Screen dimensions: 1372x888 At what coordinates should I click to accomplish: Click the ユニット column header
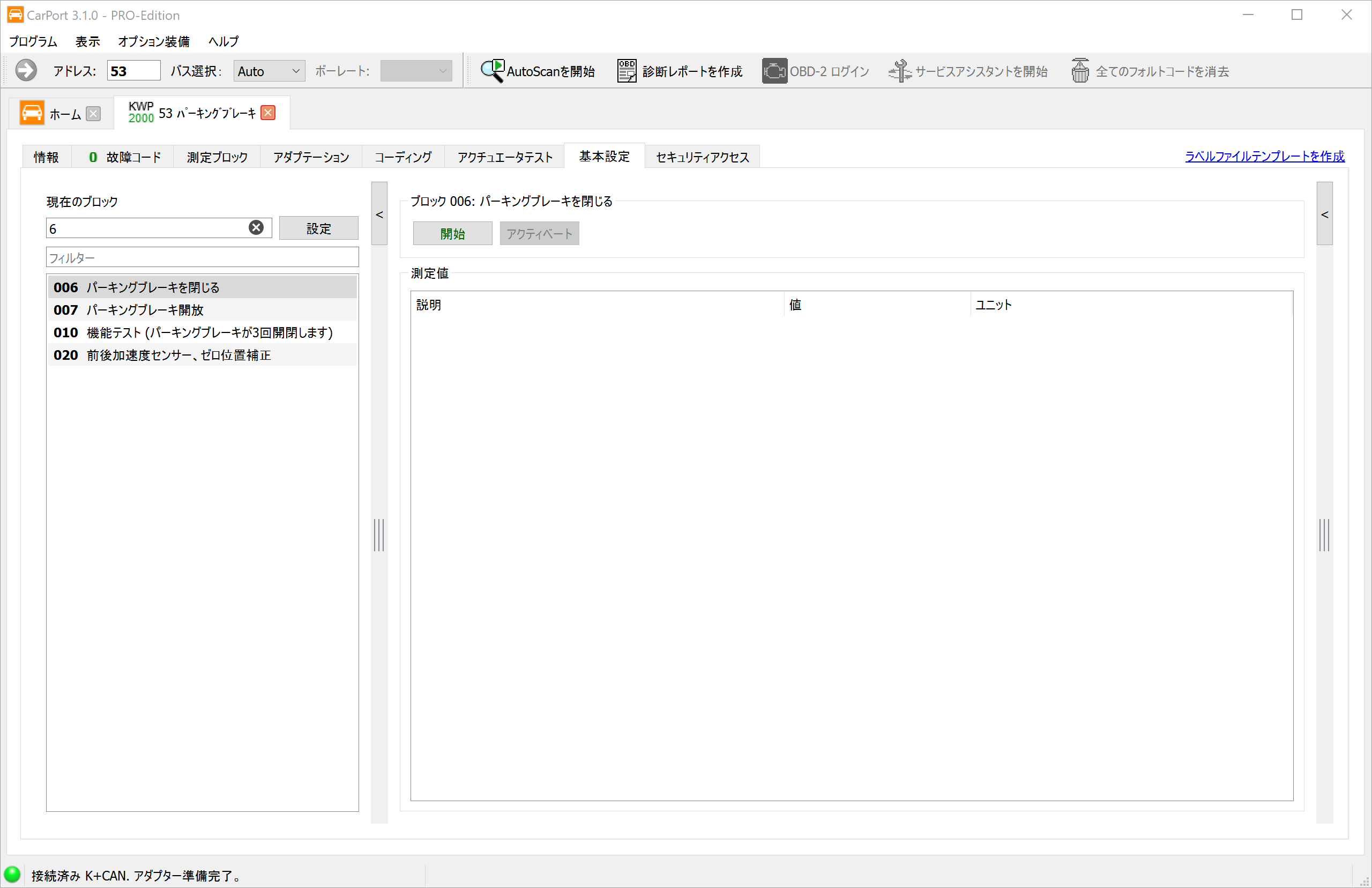[x=1132, y=305]
